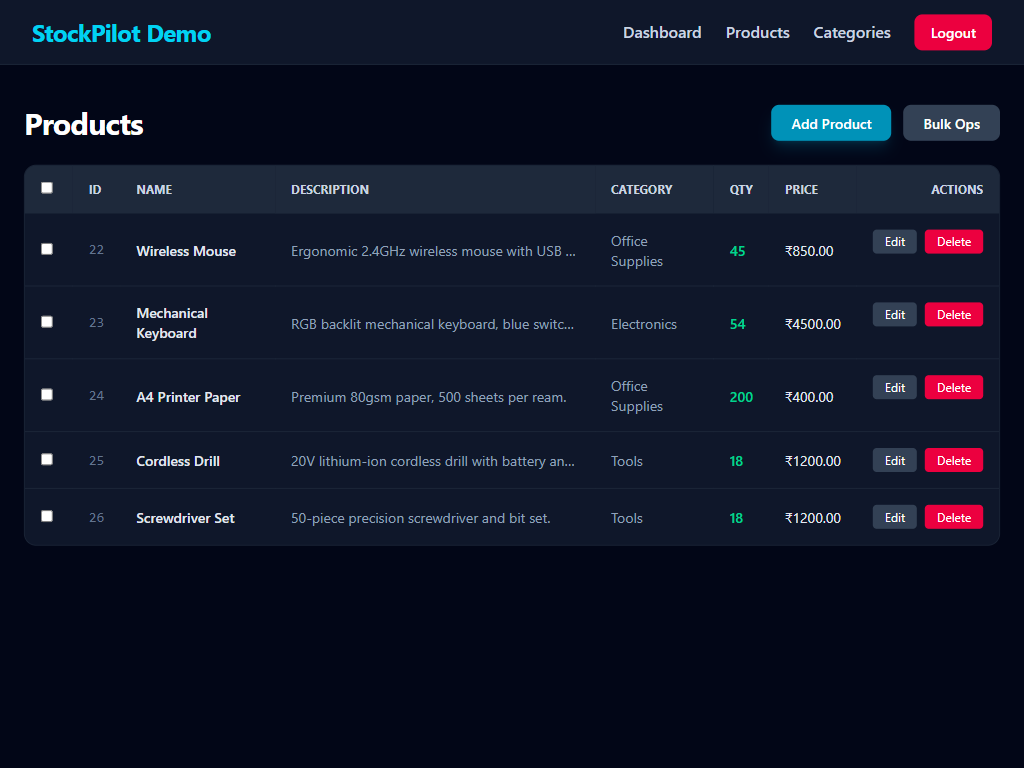1024x768 pixels.
Task: Click the PRICE column header
Action: pyautogui.click(x=801, y=189)
